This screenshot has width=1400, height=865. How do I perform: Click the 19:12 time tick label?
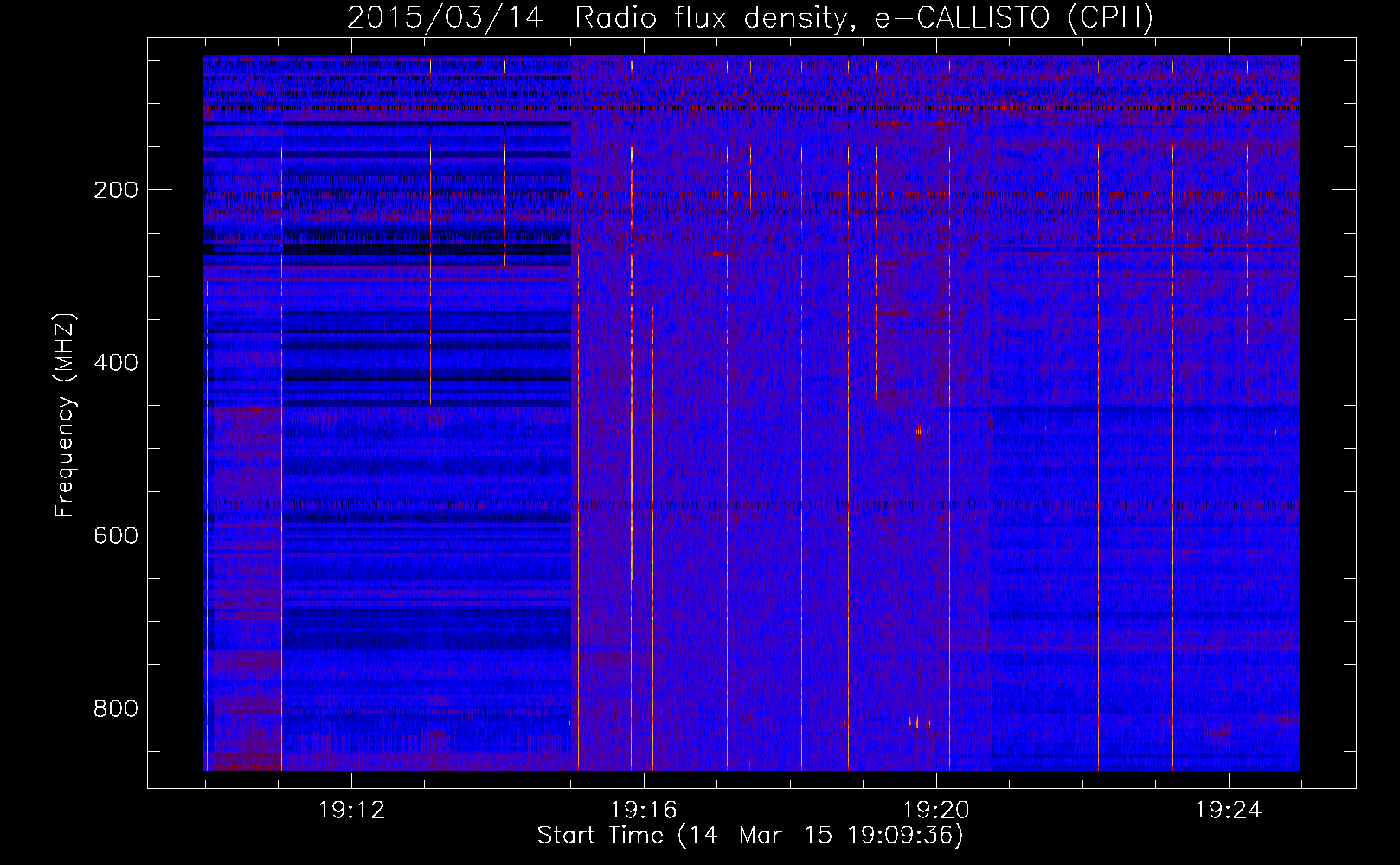click(x=350, y=811)
